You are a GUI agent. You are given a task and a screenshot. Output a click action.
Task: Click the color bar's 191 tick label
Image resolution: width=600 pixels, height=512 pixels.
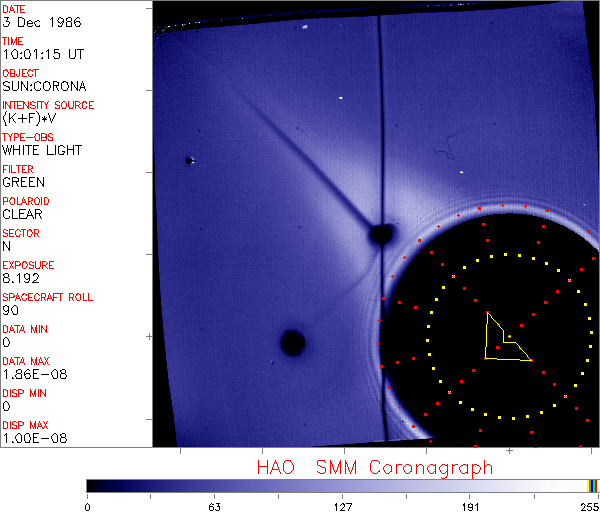click(x=471, y=505)
